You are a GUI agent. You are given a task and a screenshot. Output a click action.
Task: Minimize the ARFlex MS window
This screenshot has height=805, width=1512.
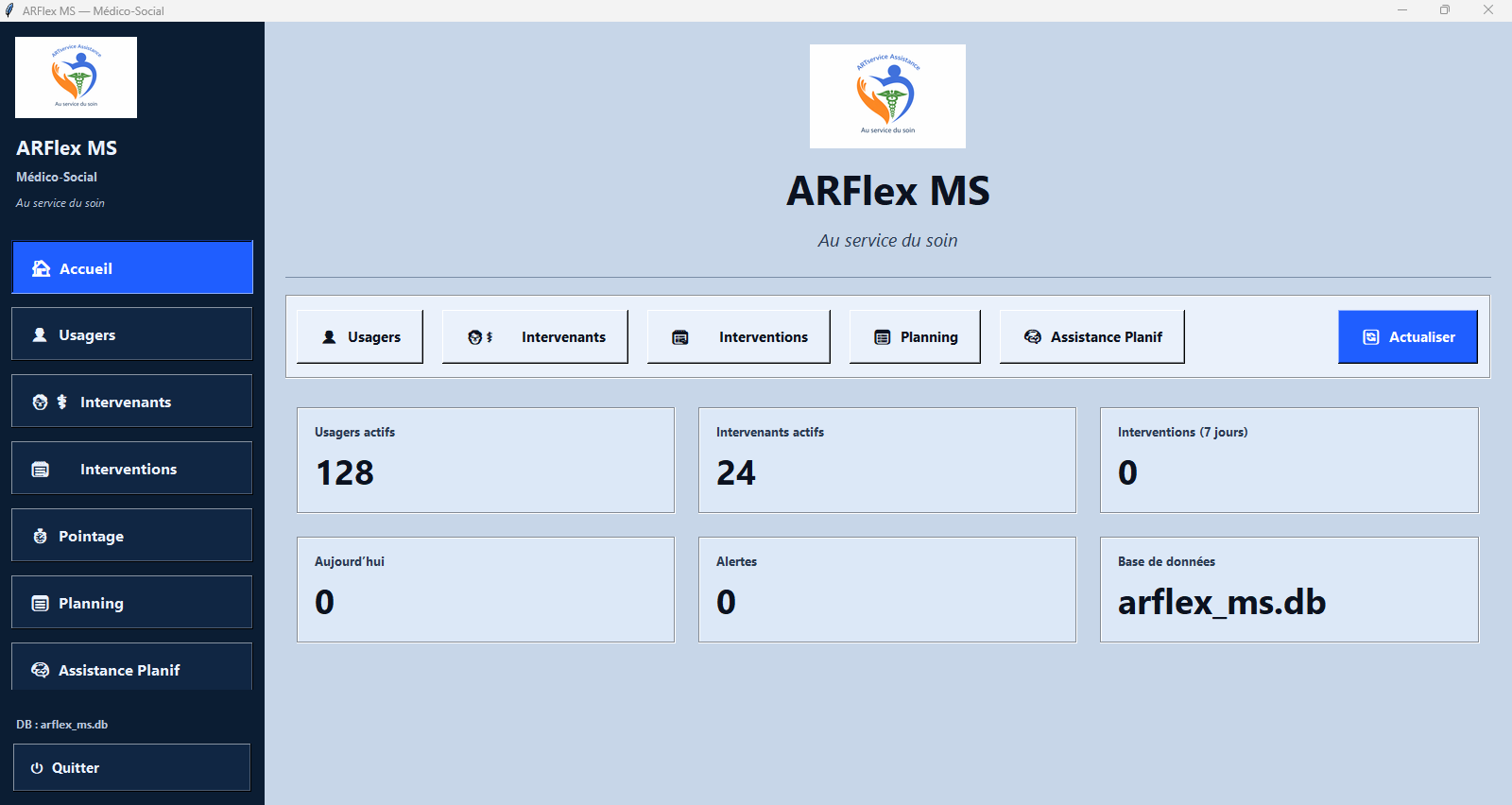pyautogui.click(x=1402, y=10)
